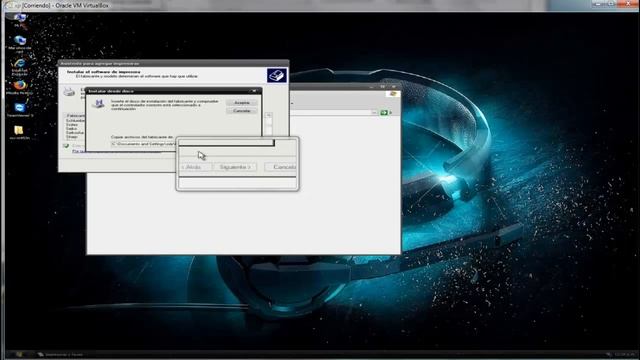
Task: Open the My PC desktop icon
Action: pos(20,20)
